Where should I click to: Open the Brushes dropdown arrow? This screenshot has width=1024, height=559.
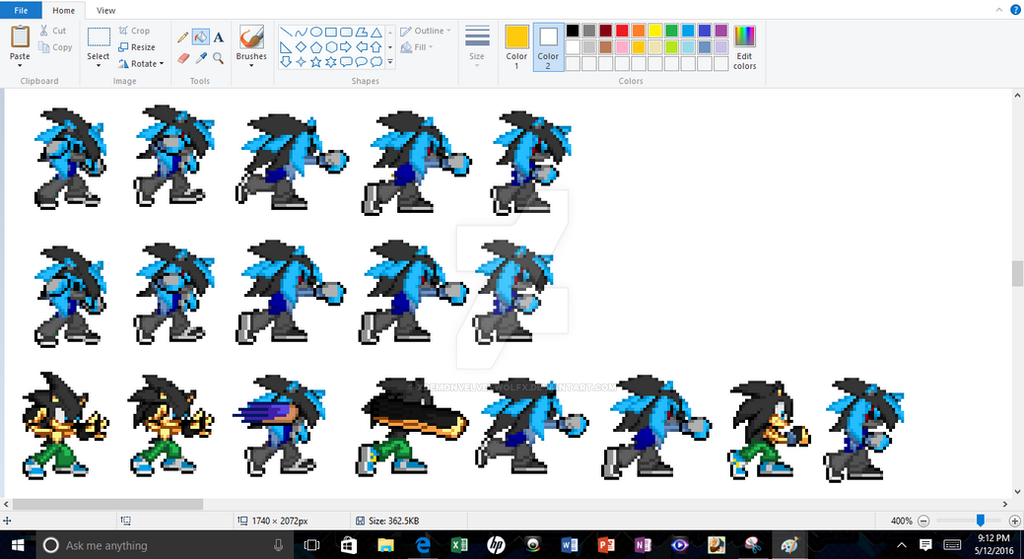point(251,66)
